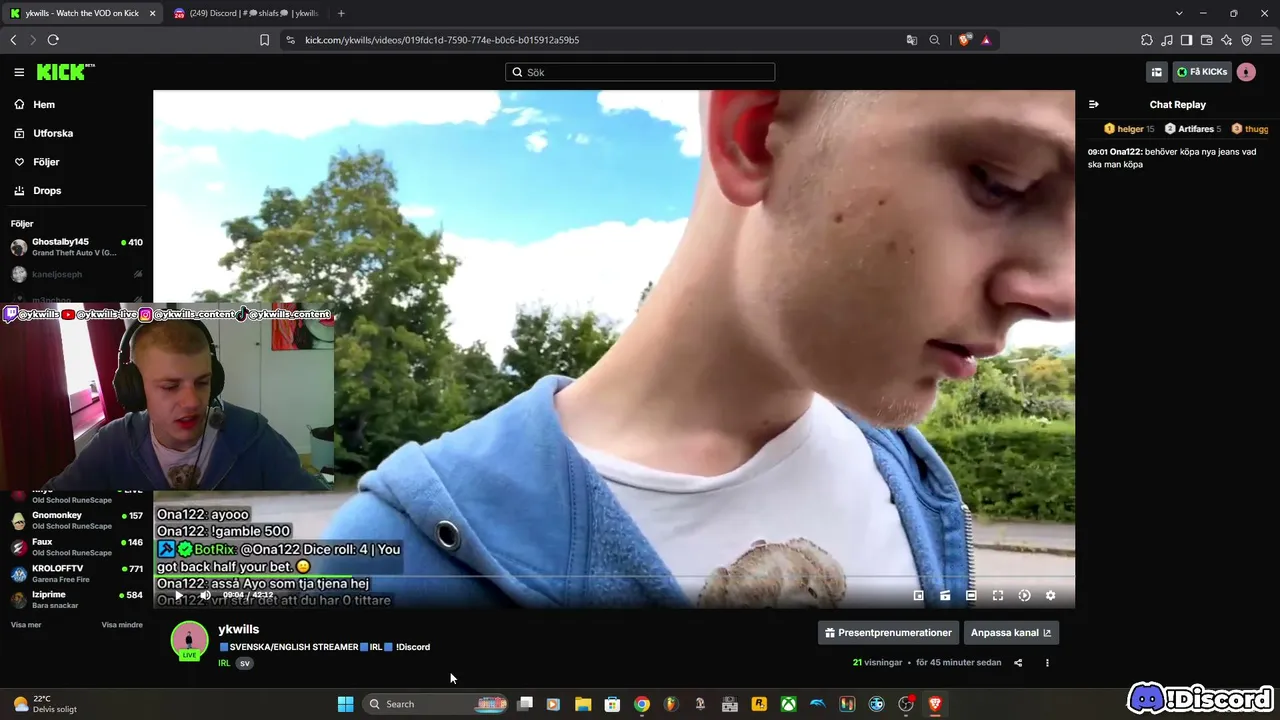The height and width of the screenshot is (720, 1280).
Task: Open the IRL category link
Action: pos(224,663)
